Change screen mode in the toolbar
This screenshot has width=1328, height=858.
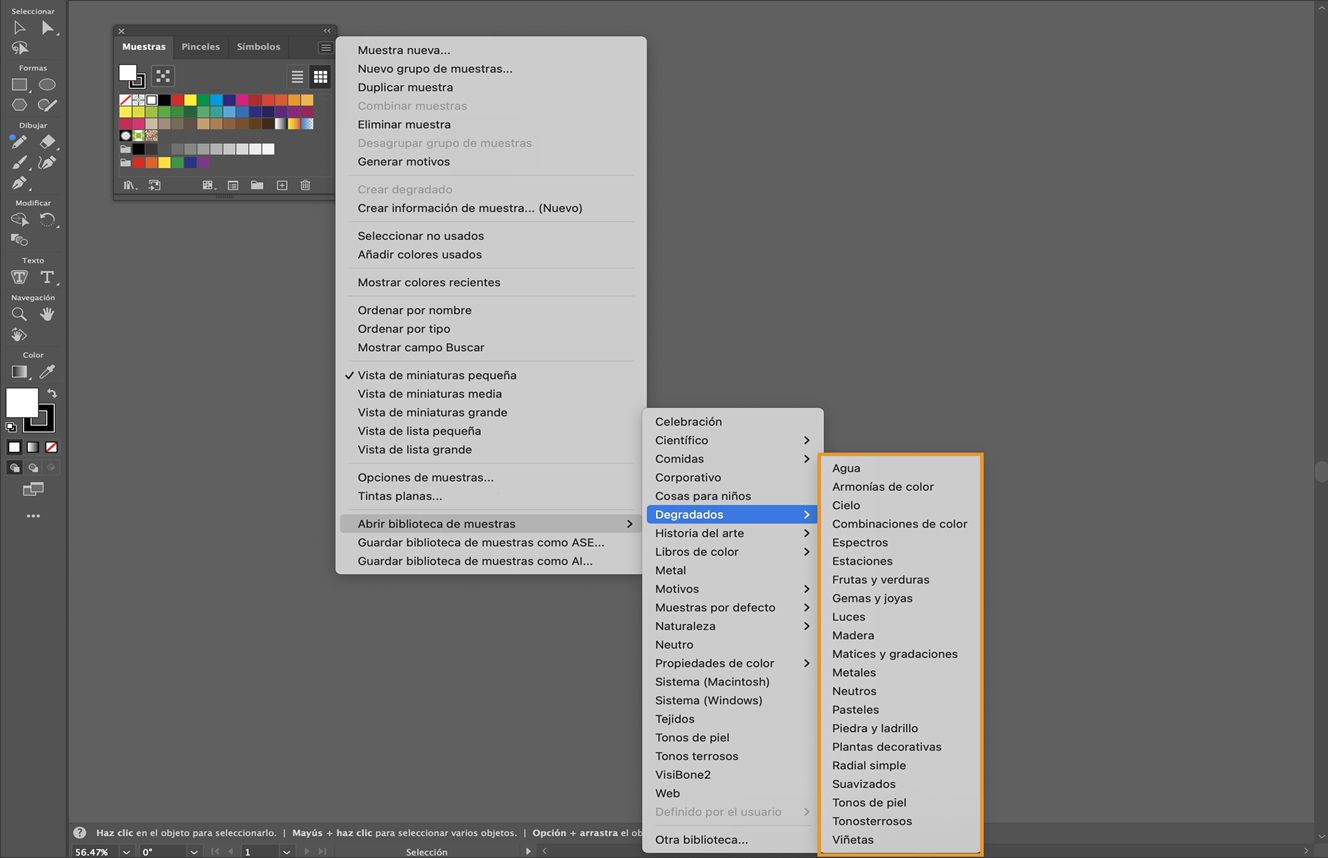click(33, 489)
